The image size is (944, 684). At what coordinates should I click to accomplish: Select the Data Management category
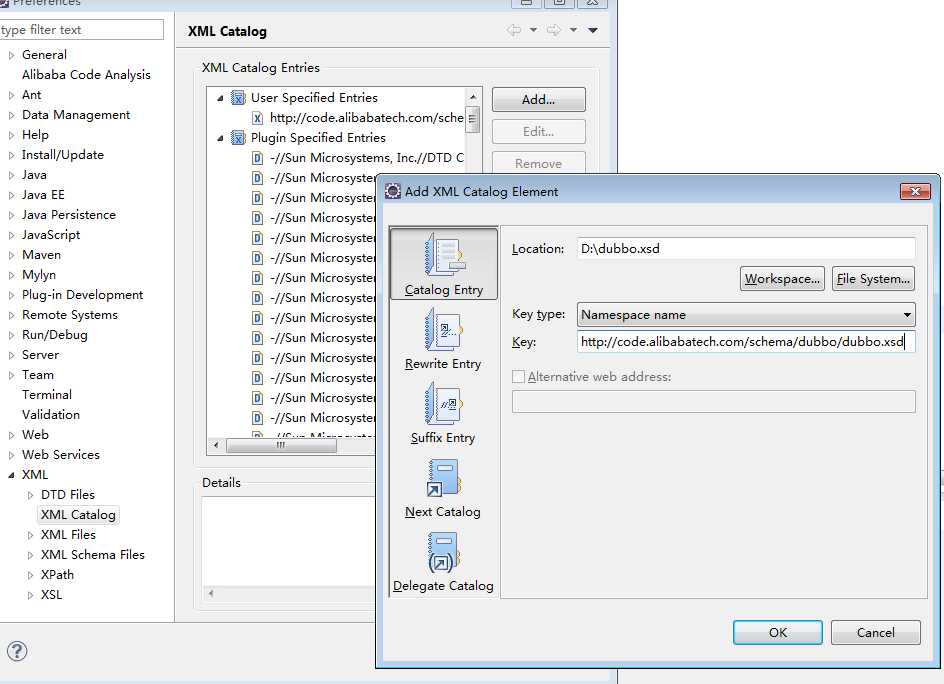[x=76, y=114]
